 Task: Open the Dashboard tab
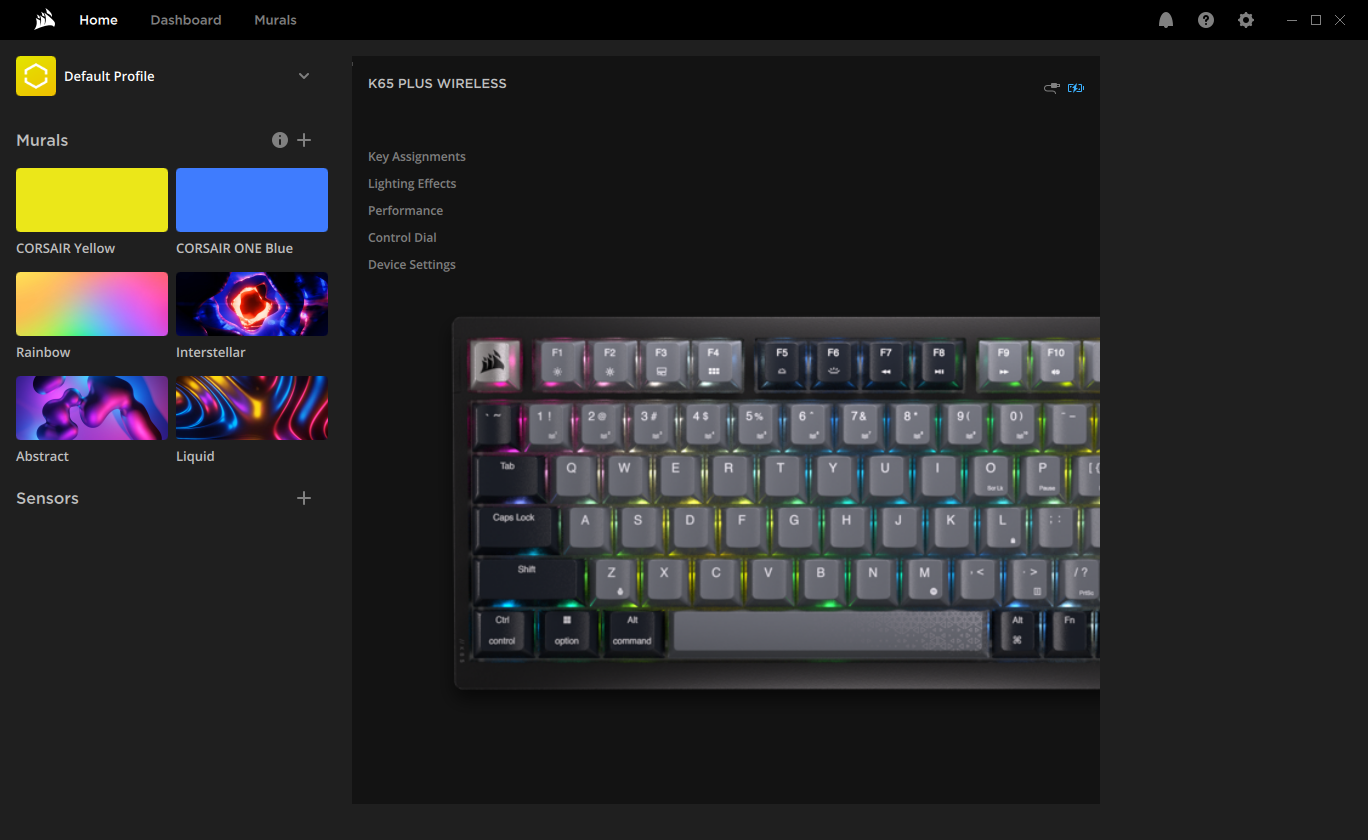click(186, 20)
